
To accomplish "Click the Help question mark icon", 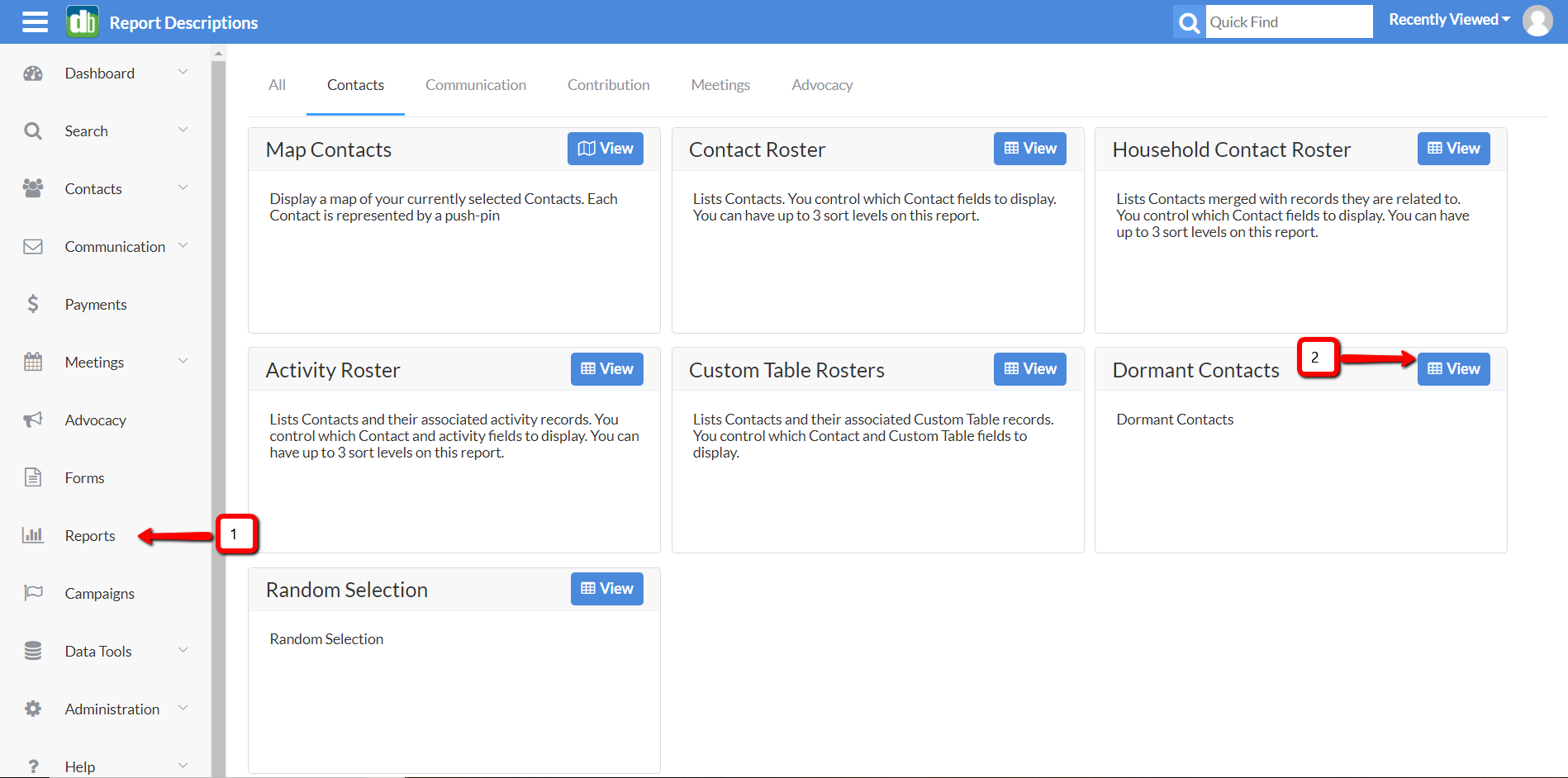I will coord(33,766).
